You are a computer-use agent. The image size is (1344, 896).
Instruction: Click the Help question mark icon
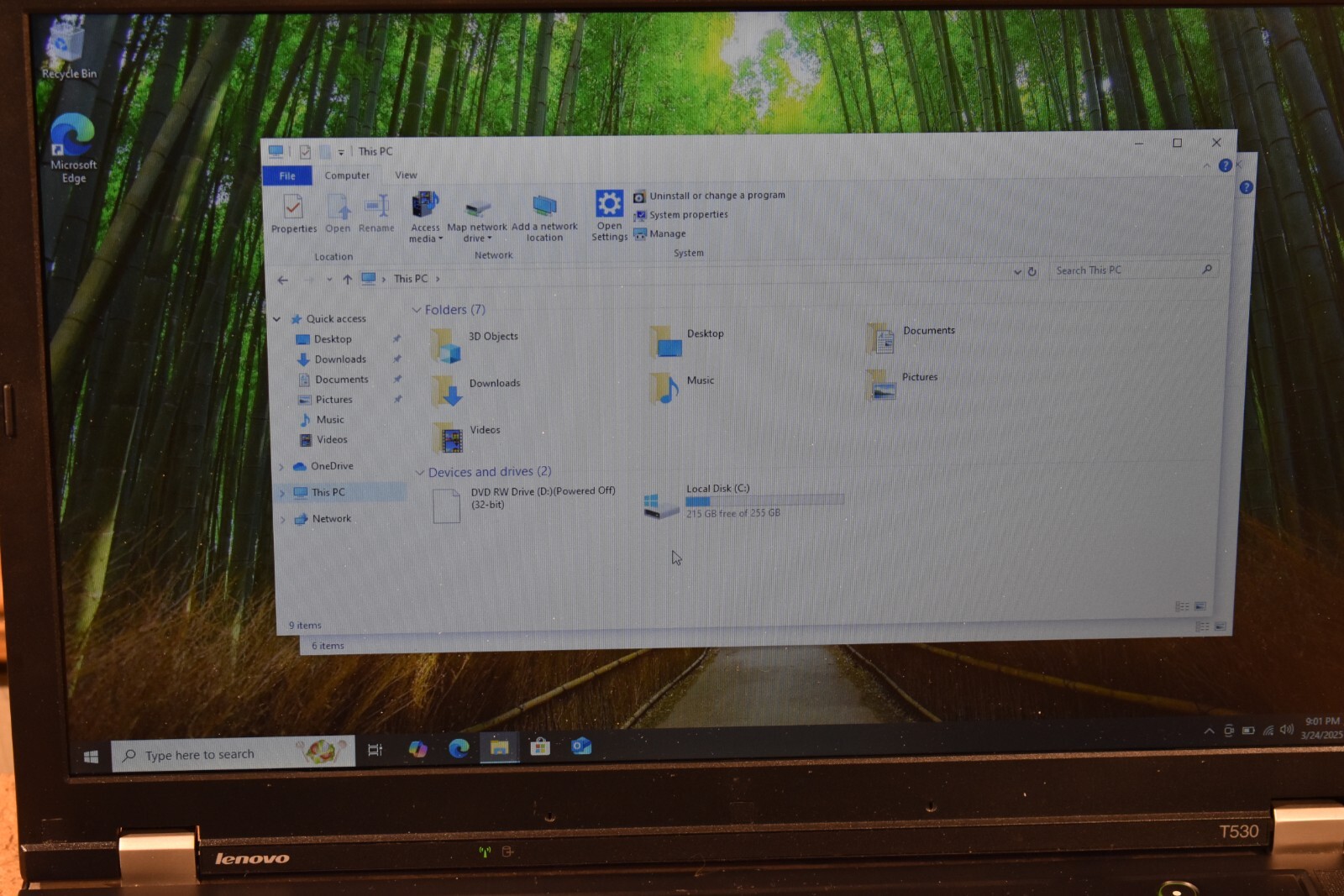click(x=1226, y=165)
